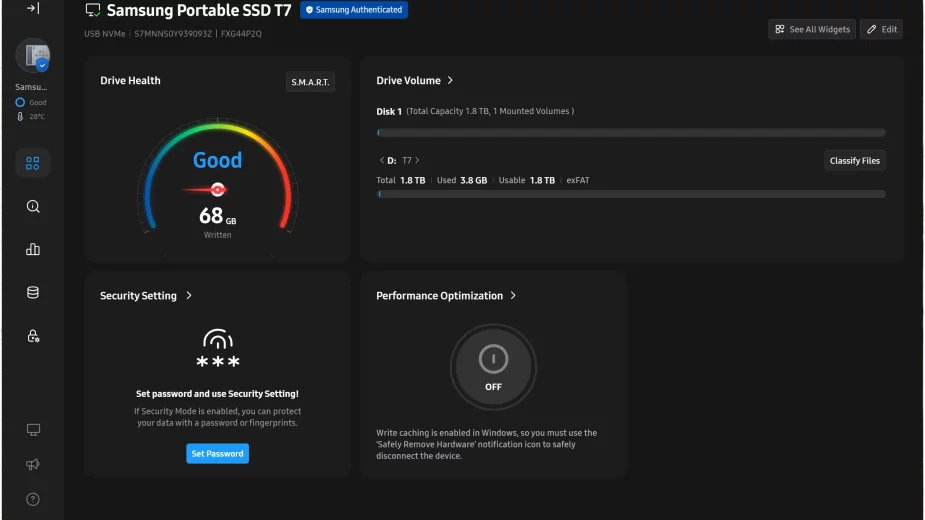Click the Set Password button

pyautogui.click(x=217, y=454)
